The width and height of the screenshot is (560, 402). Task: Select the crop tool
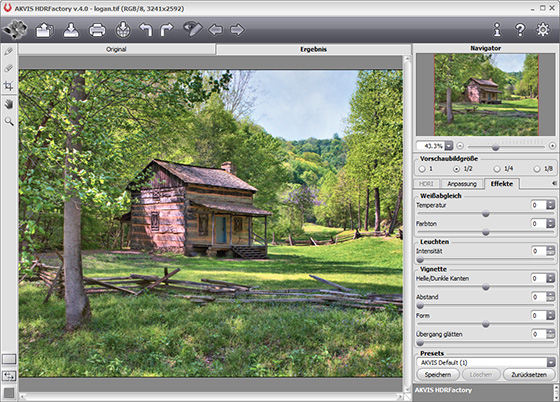click(x=9, y=86)
